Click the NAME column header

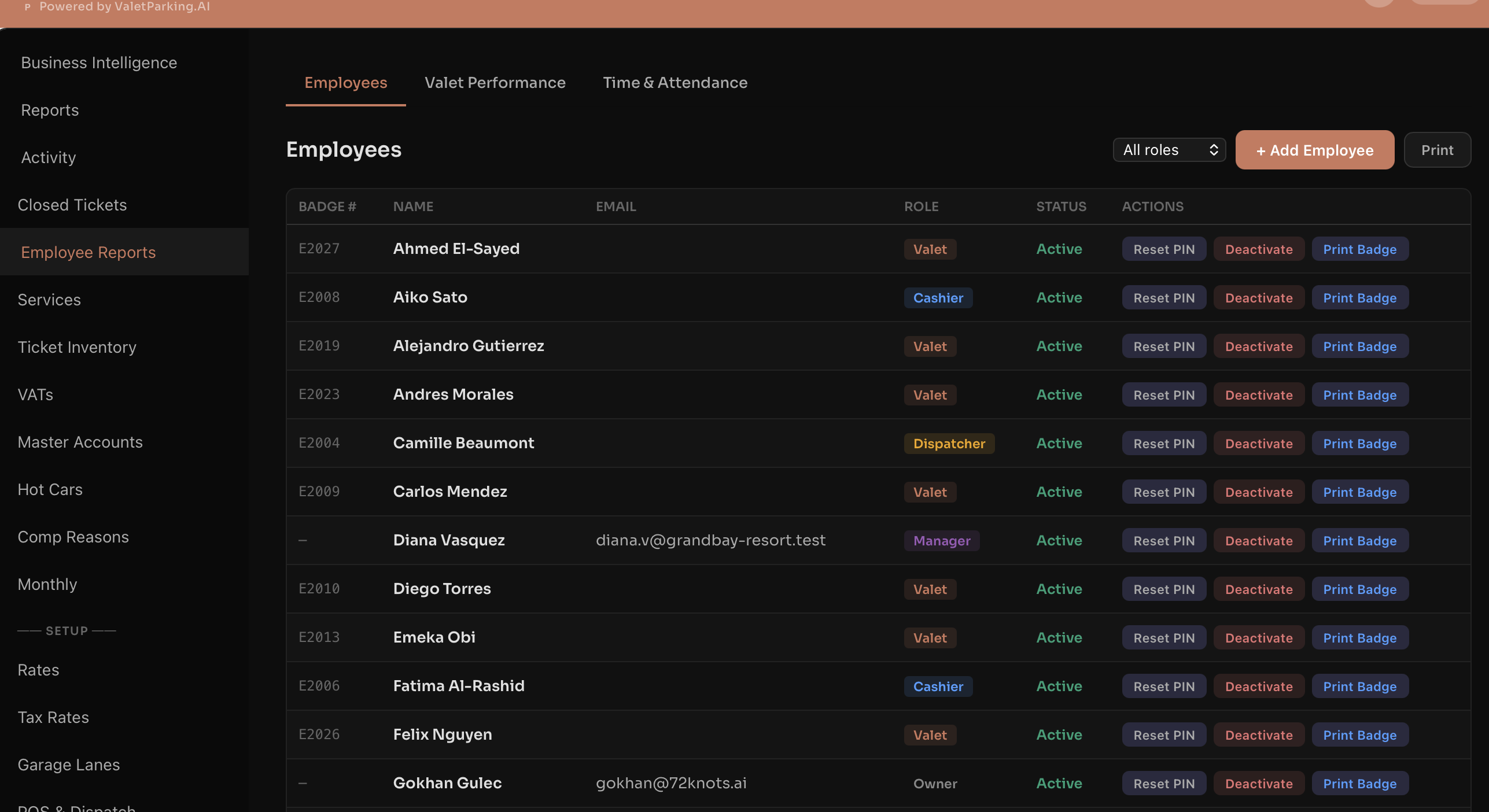[413, 206]
